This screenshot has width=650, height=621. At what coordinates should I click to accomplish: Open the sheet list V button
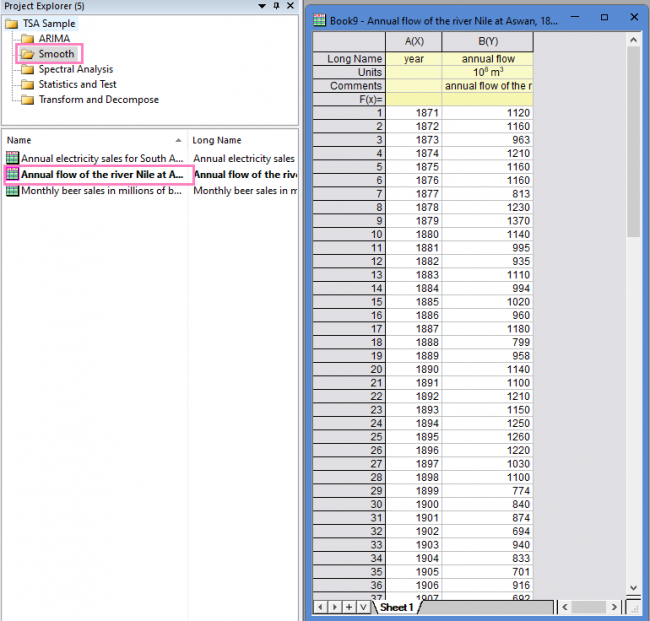[362, 607]
